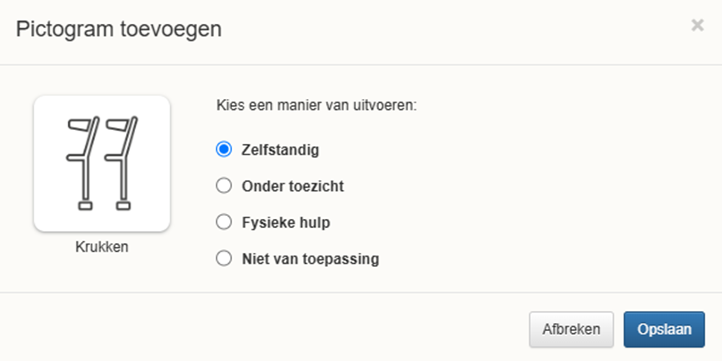The height and width of the screenshot is (361, 722).
Task: Save with the Opslaan button
Action: click(664, 329)
